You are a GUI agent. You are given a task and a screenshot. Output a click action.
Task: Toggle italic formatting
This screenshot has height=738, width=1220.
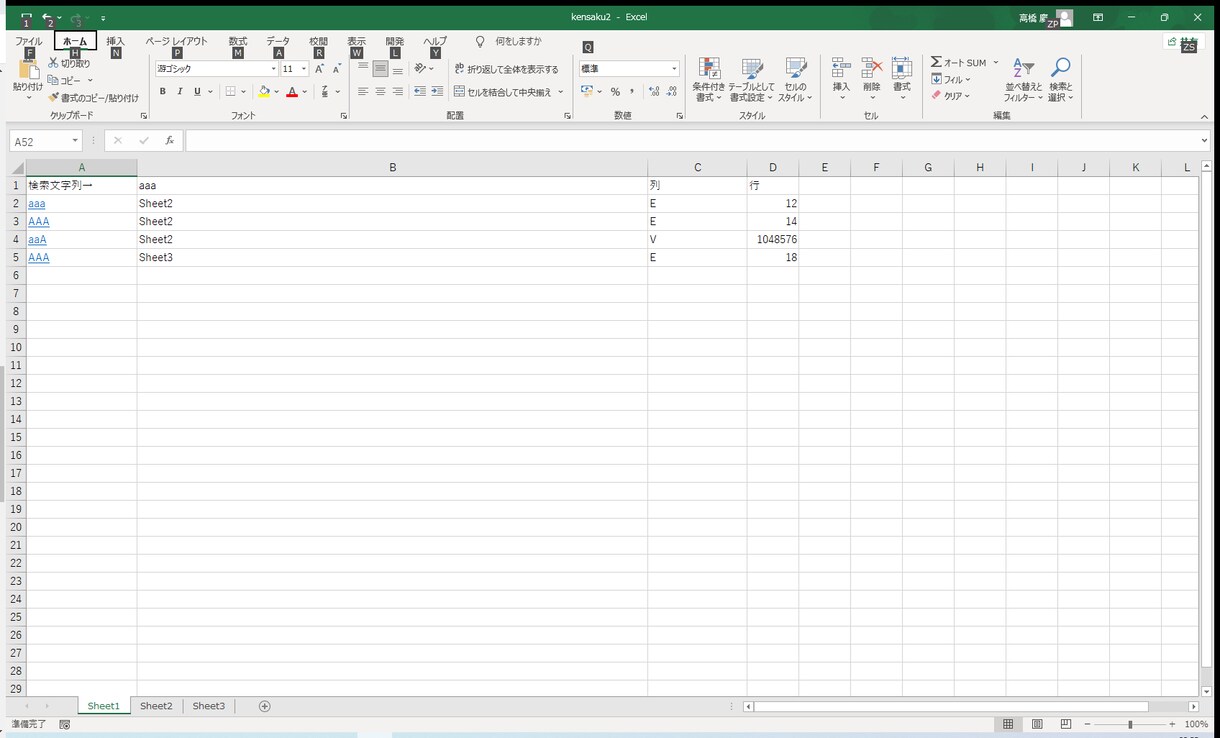click(180, 92)
